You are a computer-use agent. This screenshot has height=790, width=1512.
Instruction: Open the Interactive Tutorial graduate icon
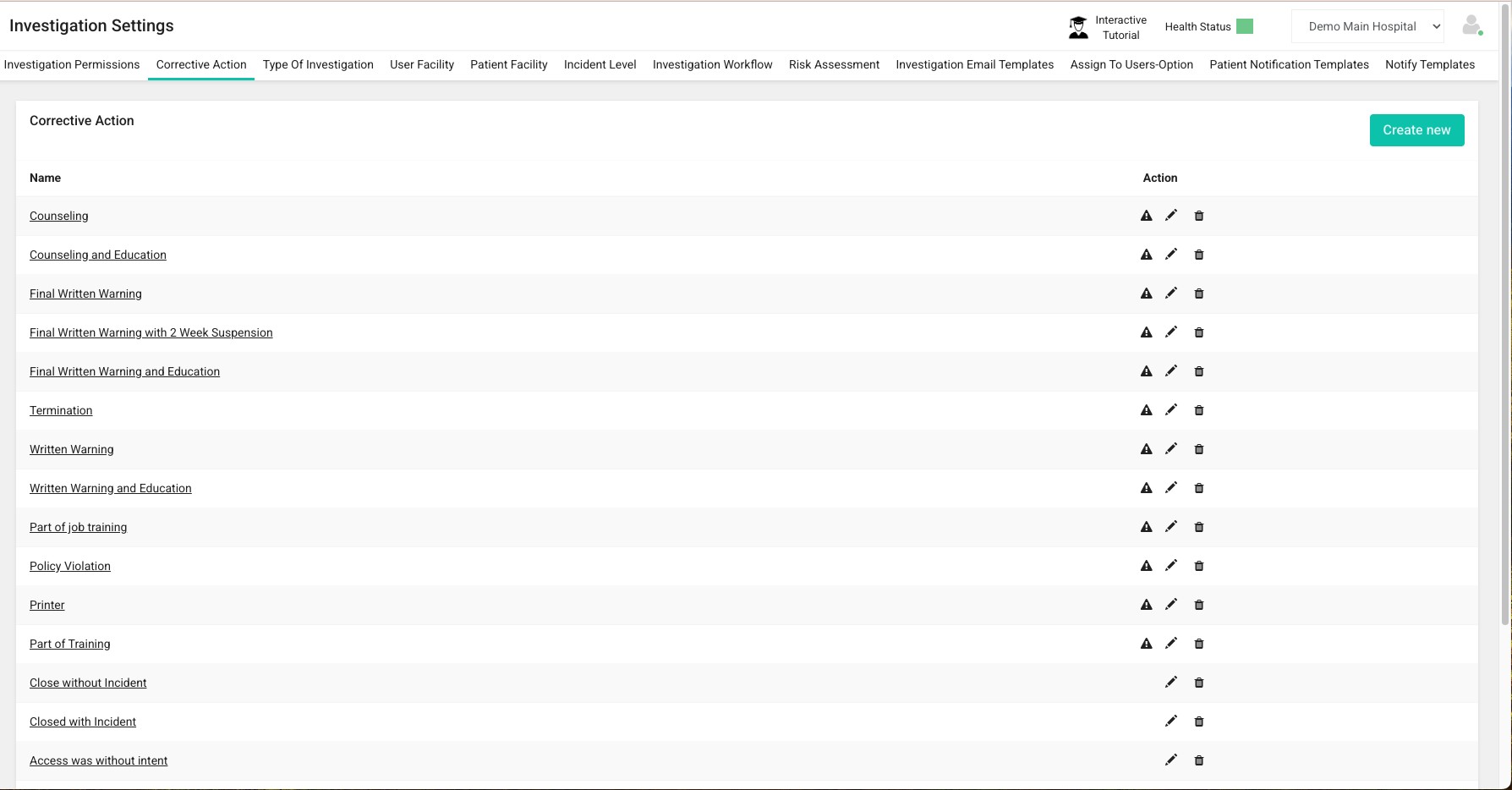1078,27
